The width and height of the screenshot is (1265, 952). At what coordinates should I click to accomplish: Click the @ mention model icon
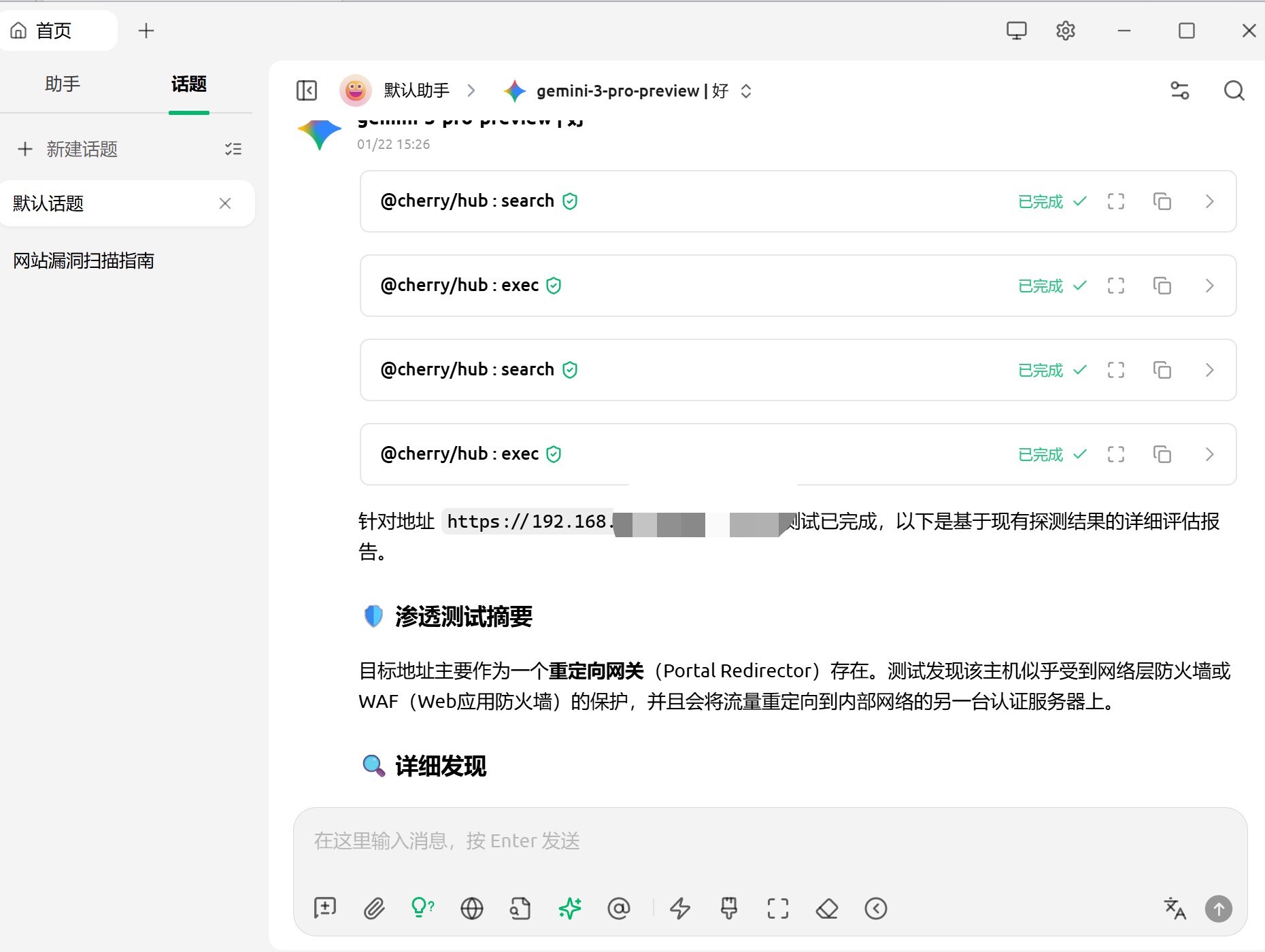[619, 908]
